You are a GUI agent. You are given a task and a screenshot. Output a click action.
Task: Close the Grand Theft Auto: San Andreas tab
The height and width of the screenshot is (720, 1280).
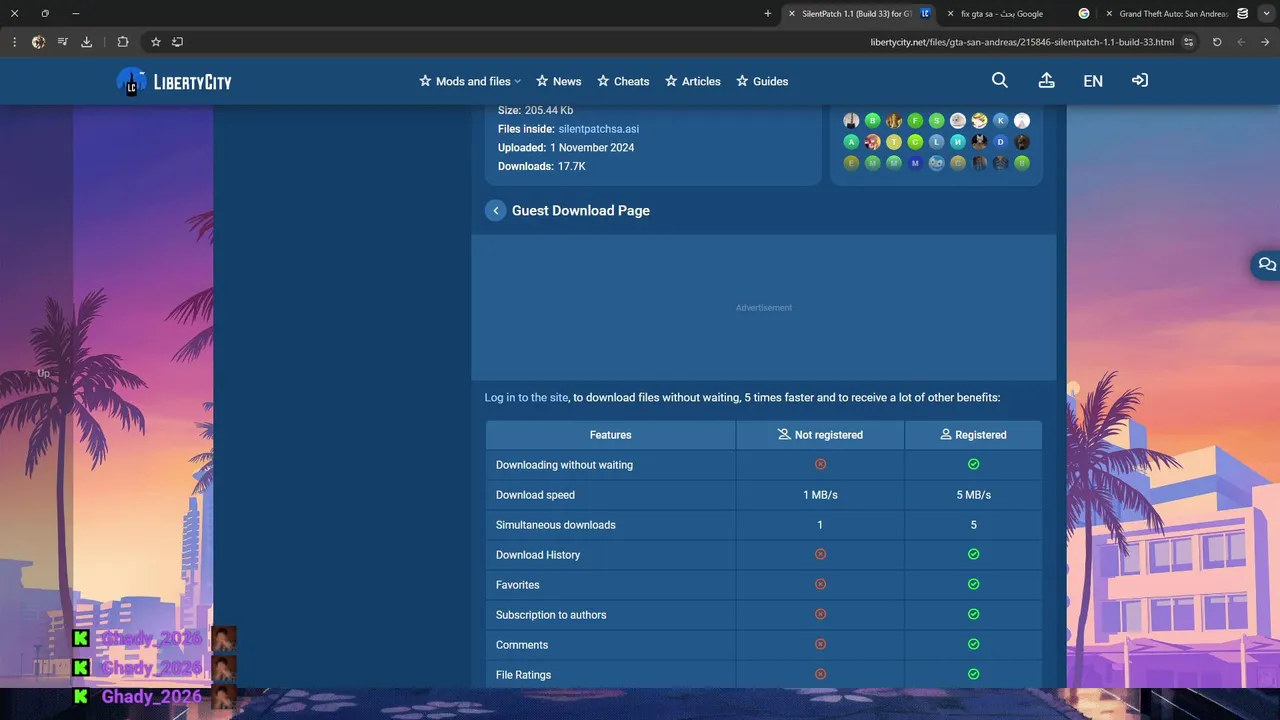coord(1108,14)
